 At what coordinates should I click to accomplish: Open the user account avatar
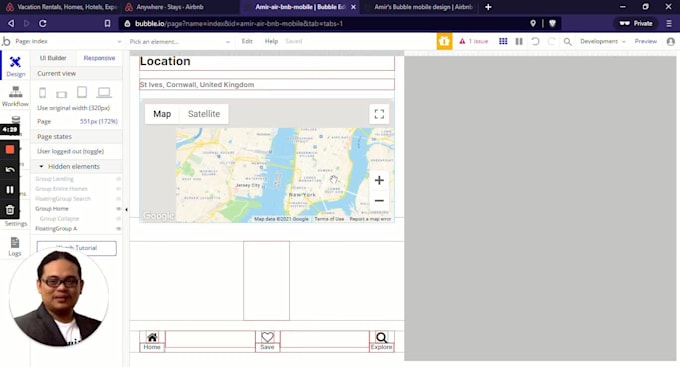click(671, 41)
